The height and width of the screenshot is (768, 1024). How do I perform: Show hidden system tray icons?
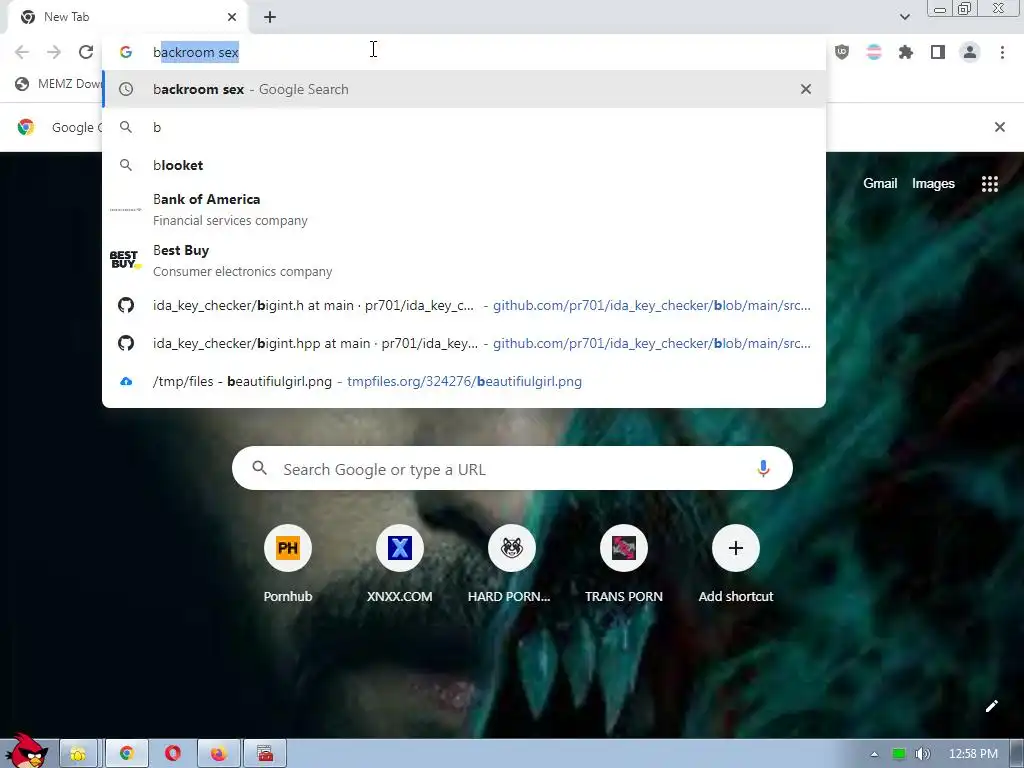click(x=874, y=754)
